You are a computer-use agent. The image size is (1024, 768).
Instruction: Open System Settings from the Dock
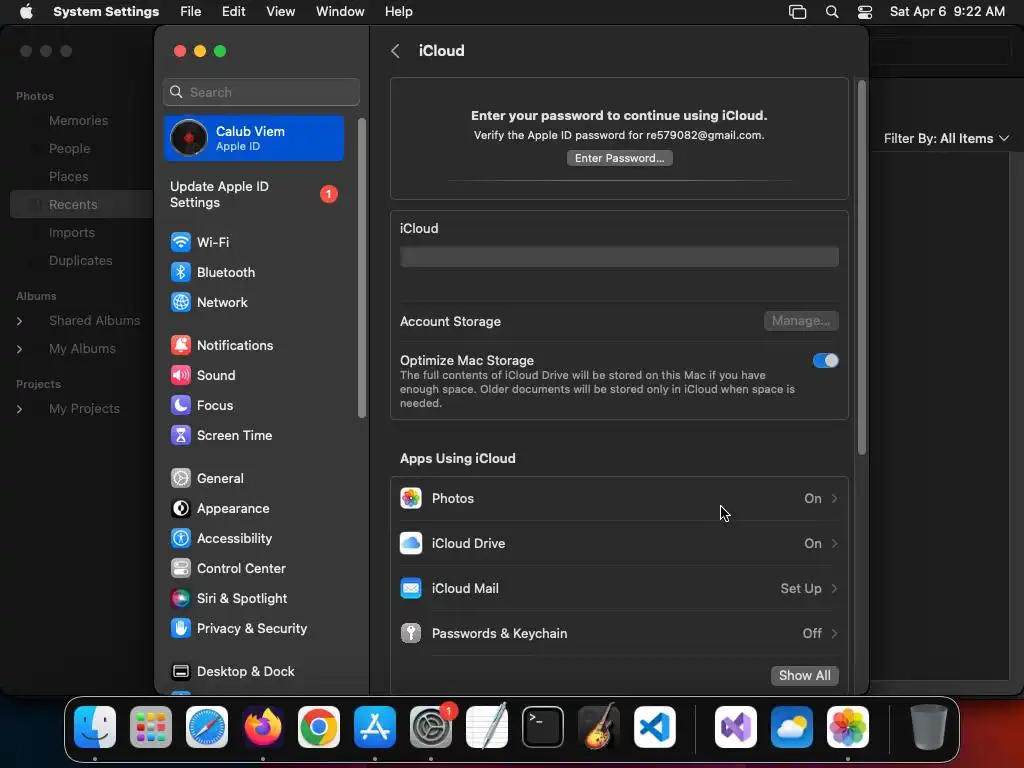431,727
